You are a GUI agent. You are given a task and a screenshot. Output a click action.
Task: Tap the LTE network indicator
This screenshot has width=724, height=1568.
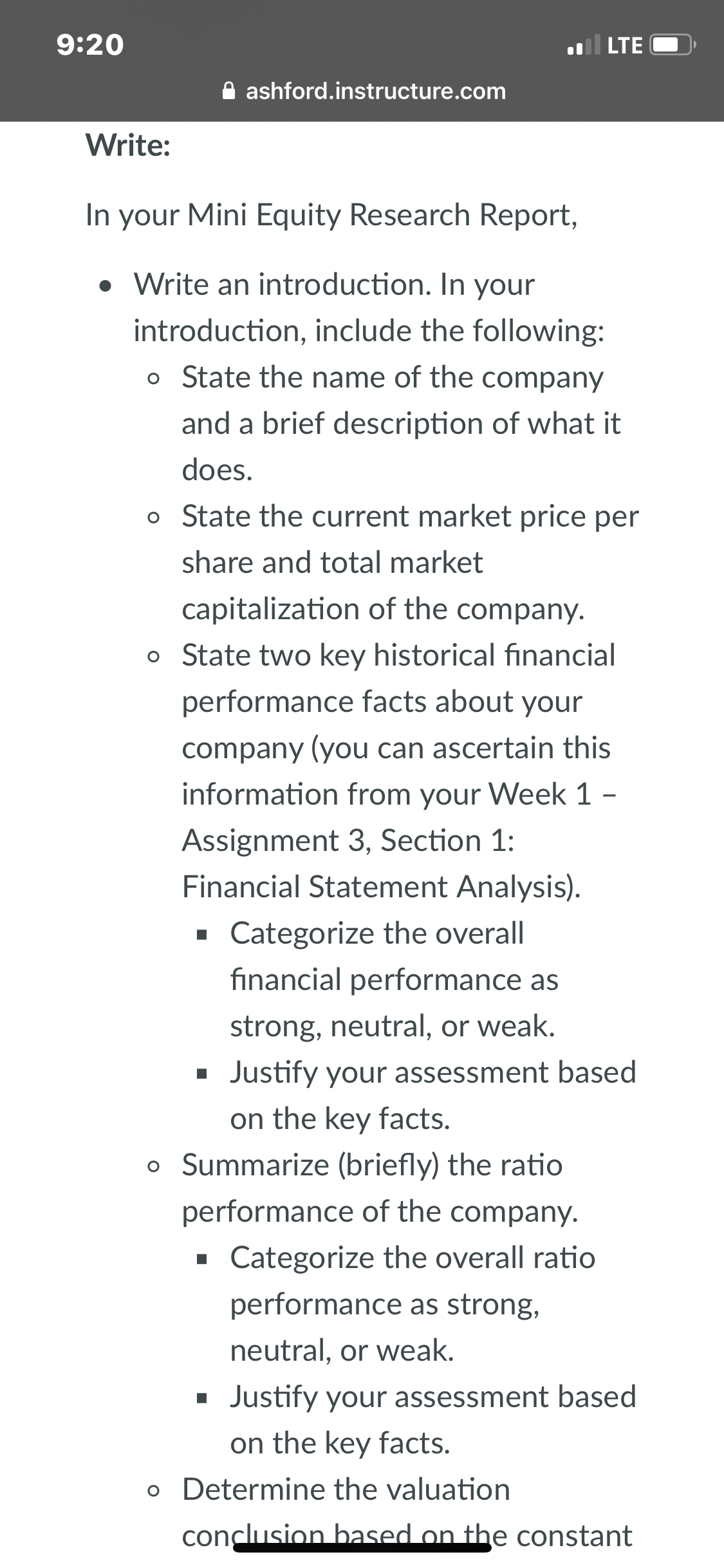click(625, 46)
